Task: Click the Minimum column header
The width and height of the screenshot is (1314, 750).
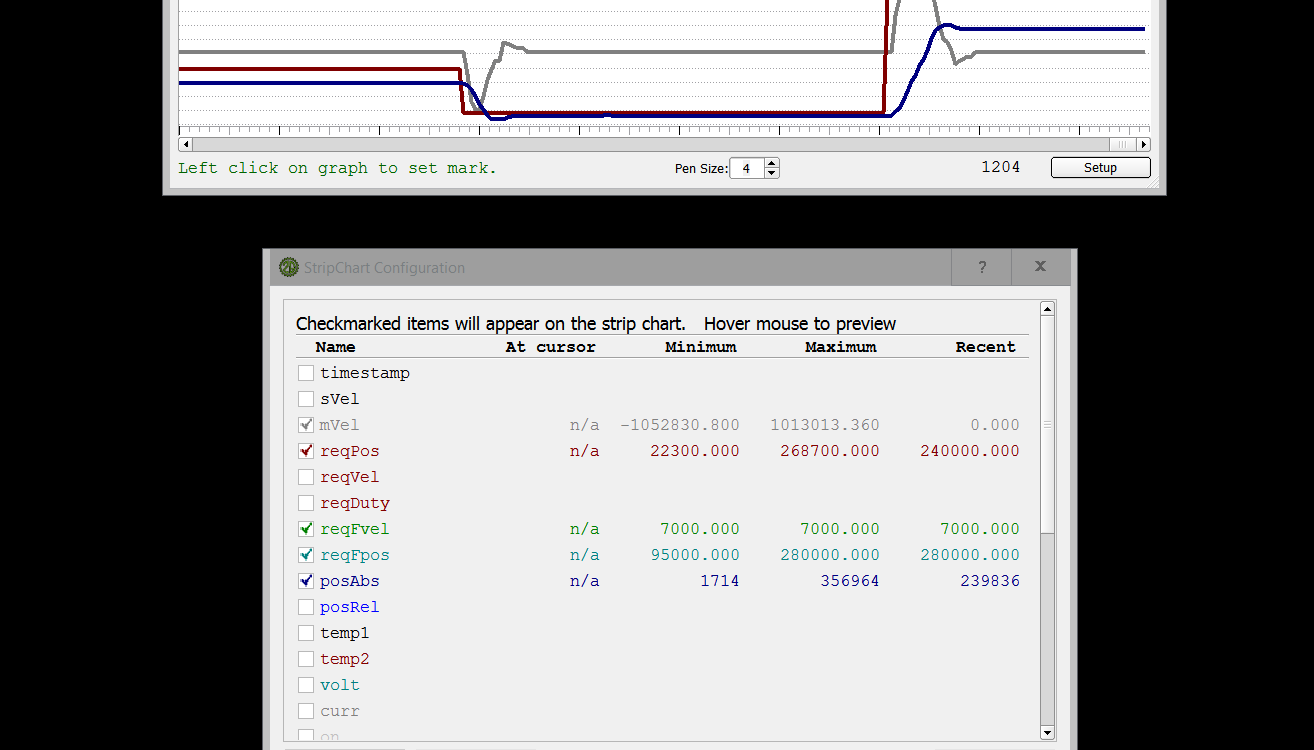Action: [701, 347]
